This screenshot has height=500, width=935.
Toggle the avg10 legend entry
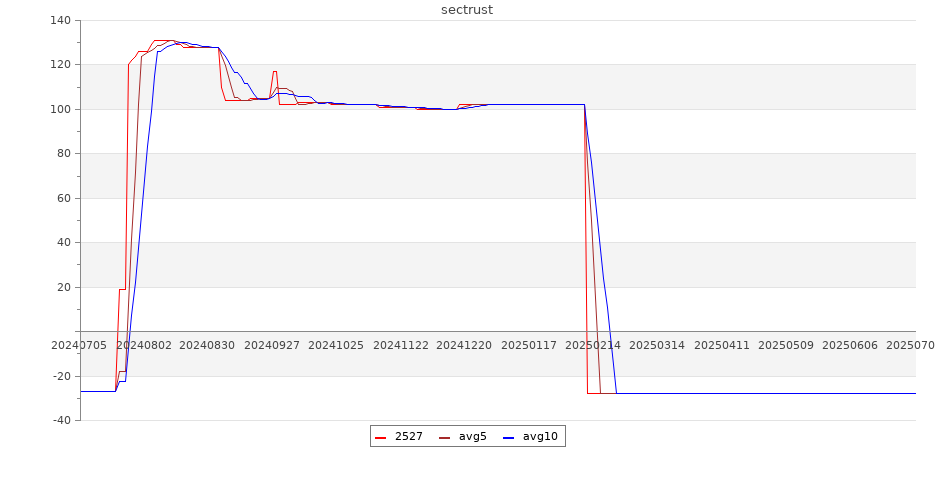tap(540, 437)
